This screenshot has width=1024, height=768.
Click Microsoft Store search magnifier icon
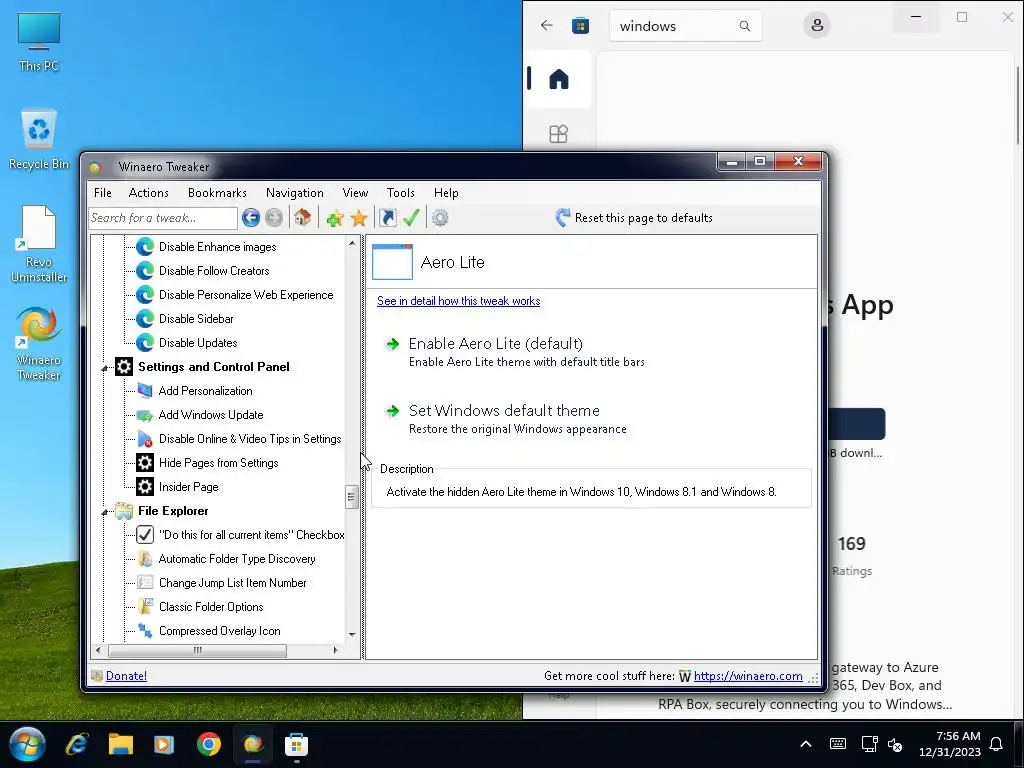pyautogui.click(x=744, y=26)
